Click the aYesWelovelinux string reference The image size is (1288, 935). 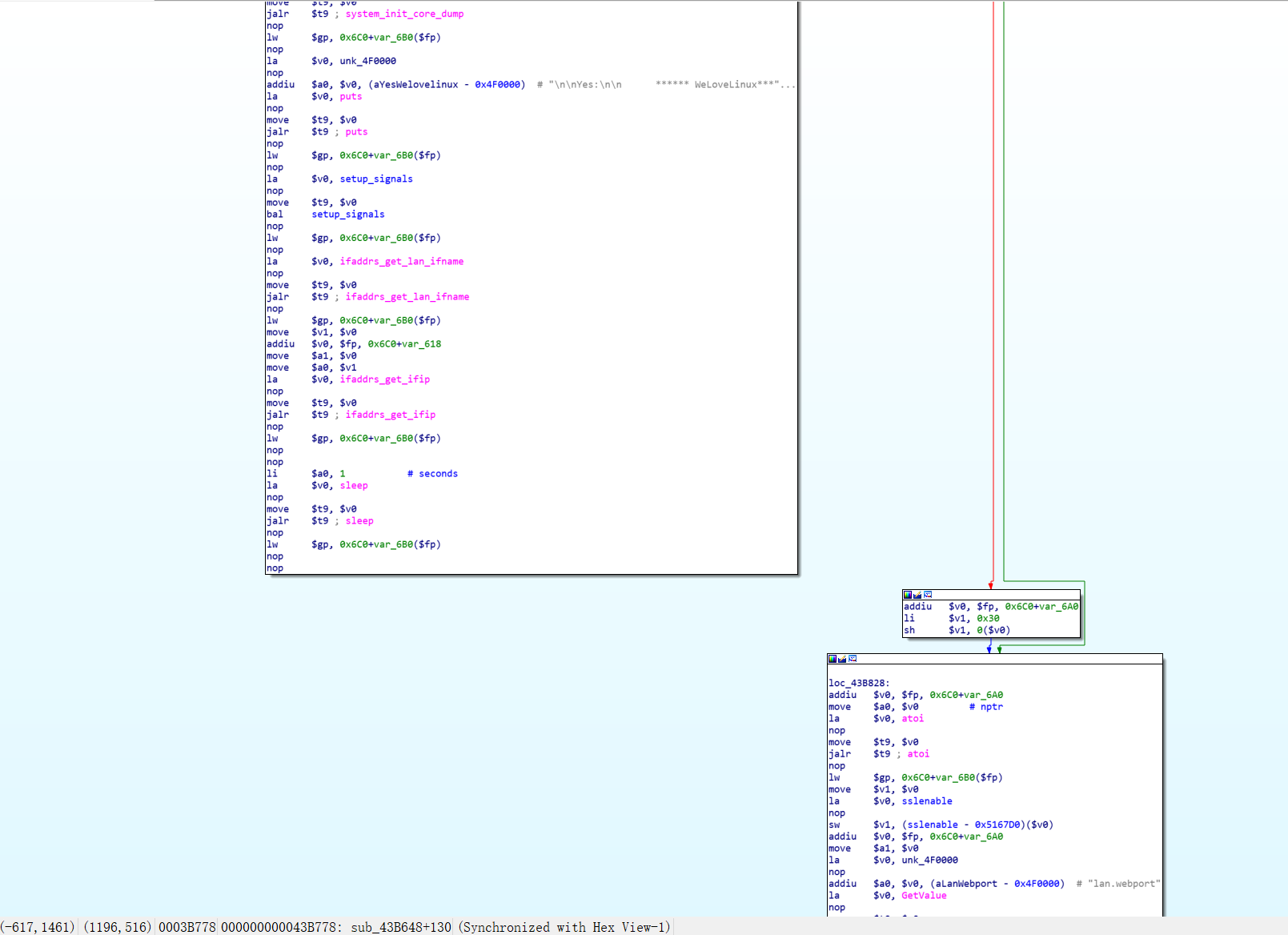(416, 84)
